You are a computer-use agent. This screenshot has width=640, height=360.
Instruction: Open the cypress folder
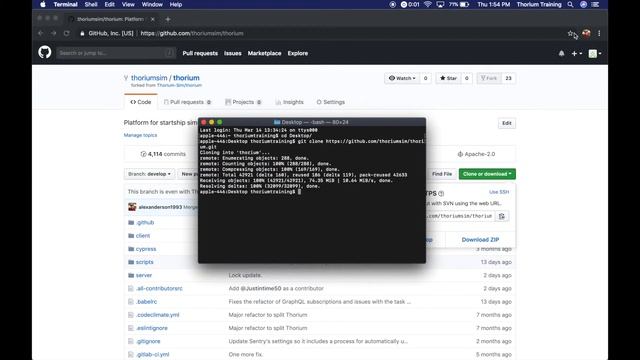(x=146, y=249)
